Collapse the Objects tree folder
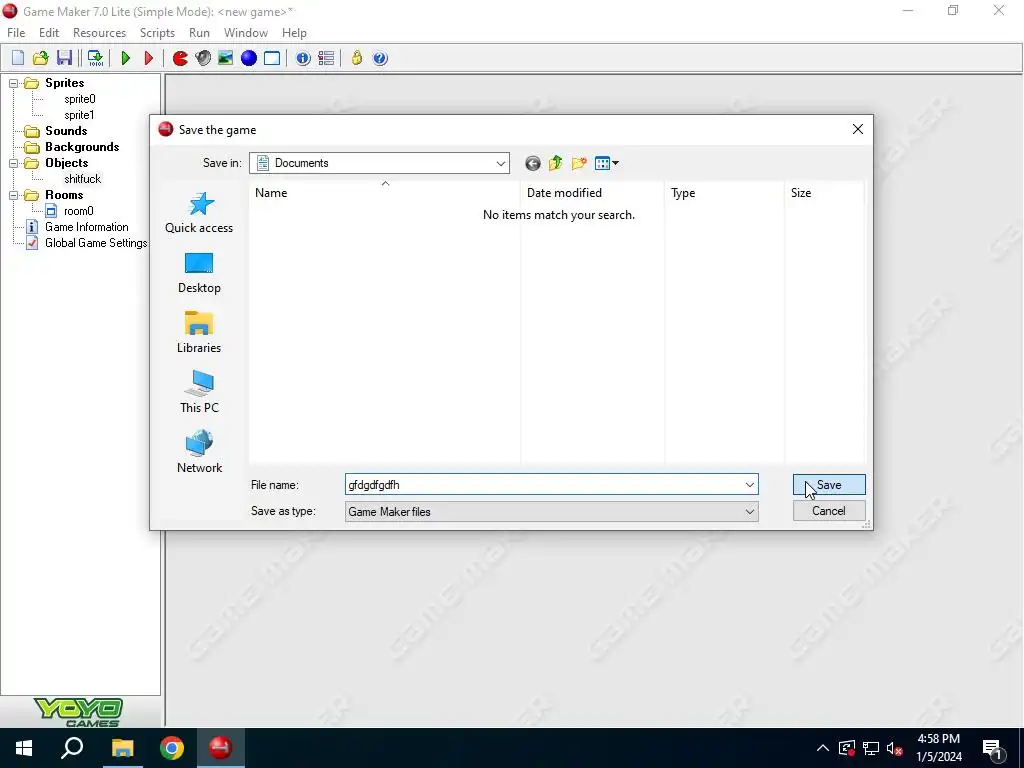The image size is (1024, 768). (13, 163)
